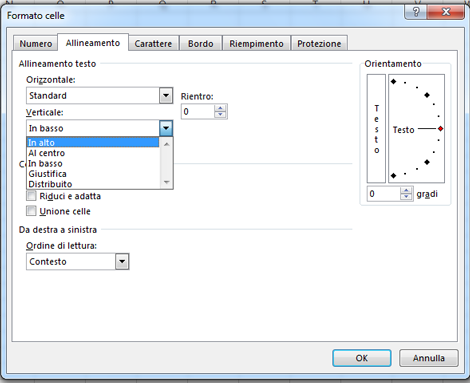Viewport: 470px width, 383px height.
Task: Increase the Rientro spinner value
Action: point(220,108)
